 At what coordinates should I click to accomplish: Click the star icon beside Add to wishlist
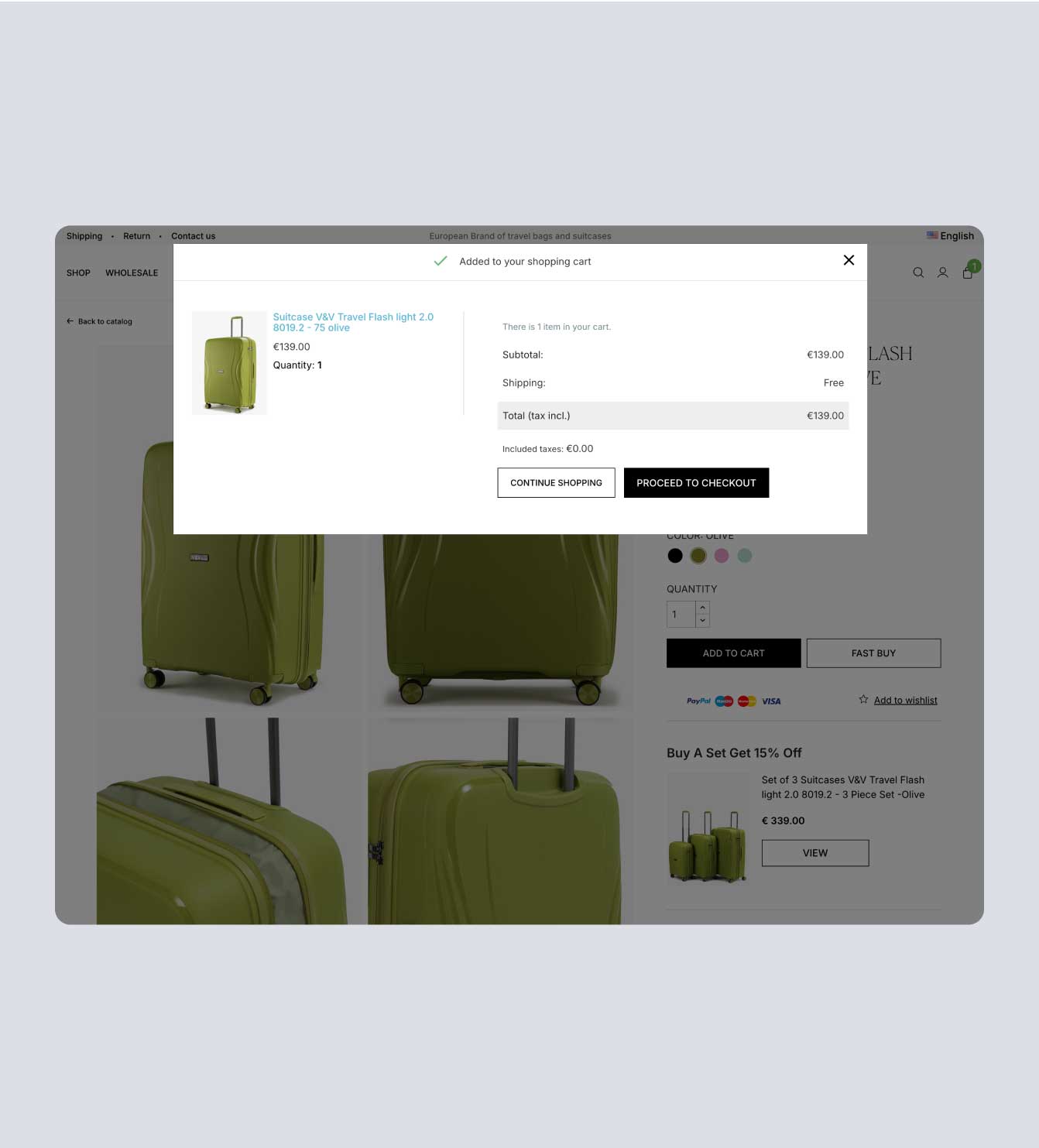[863, 700]
